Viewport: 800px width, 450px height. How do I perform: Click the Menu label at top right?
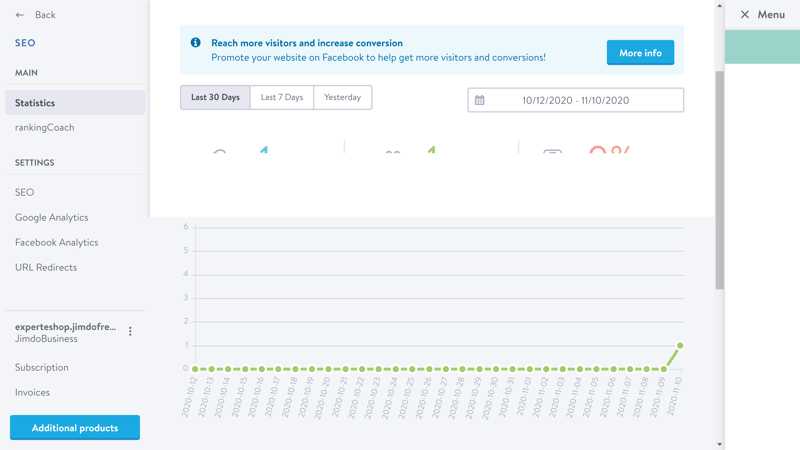[x=771, y=14]
